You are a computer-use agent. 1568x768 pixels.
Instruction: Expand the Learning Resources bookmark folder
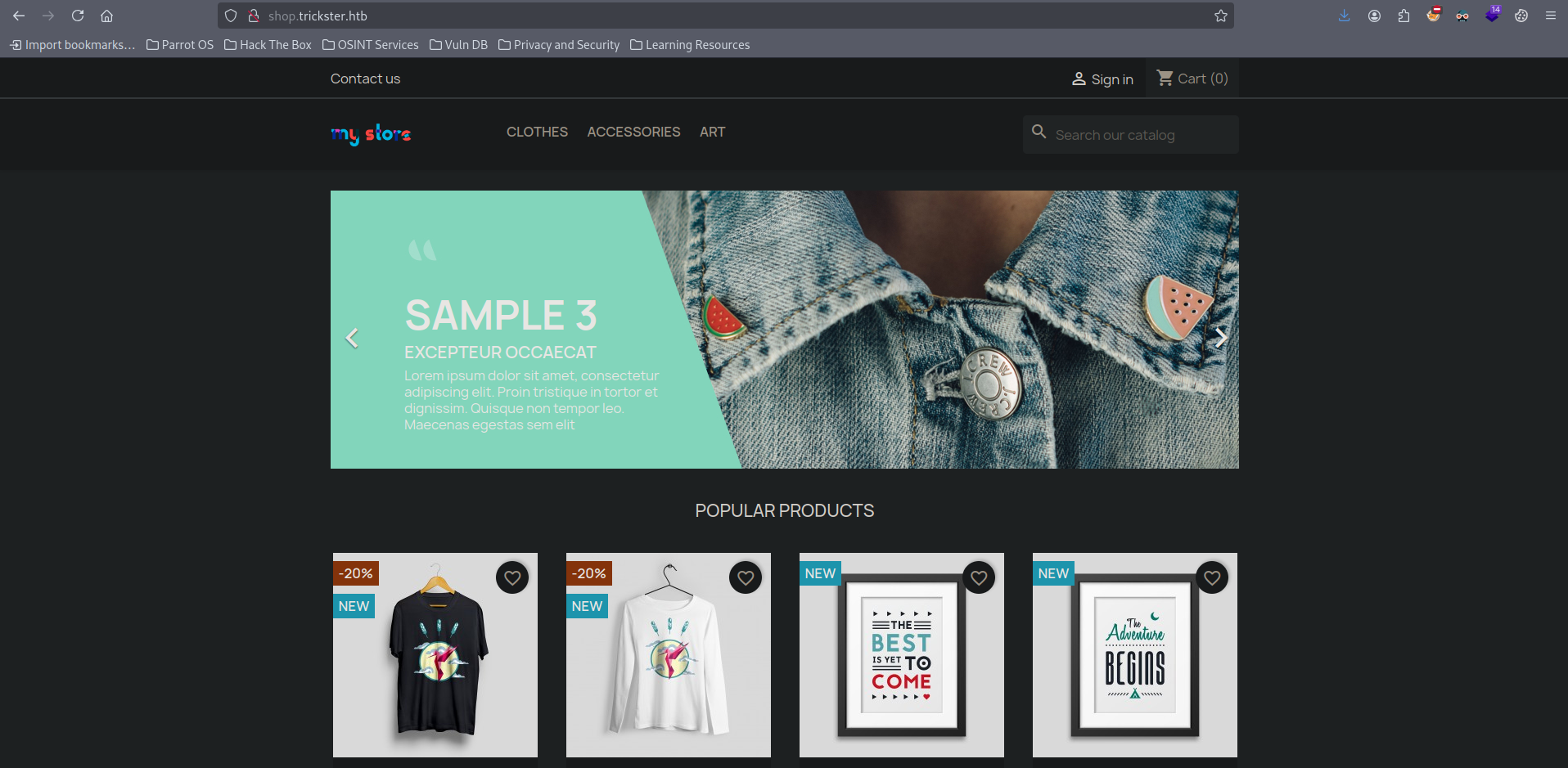pos(690,45)
